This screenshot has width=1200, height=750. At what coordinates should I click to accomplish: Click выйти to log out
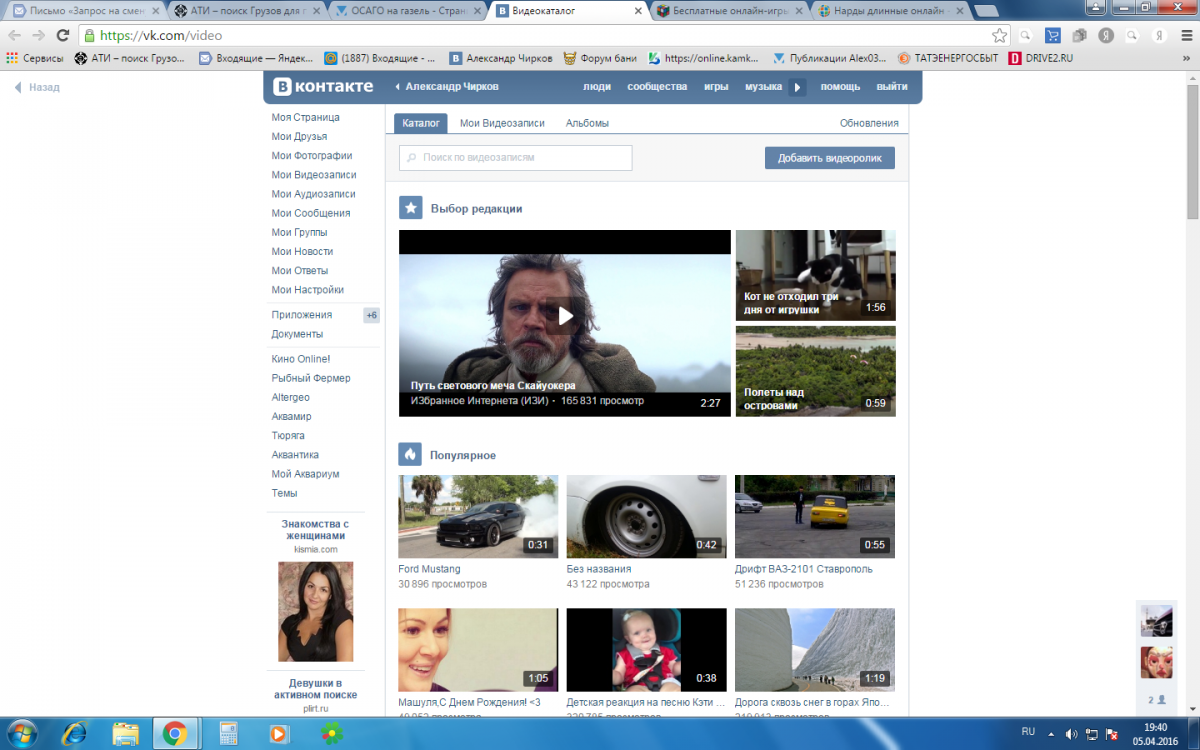892,87
